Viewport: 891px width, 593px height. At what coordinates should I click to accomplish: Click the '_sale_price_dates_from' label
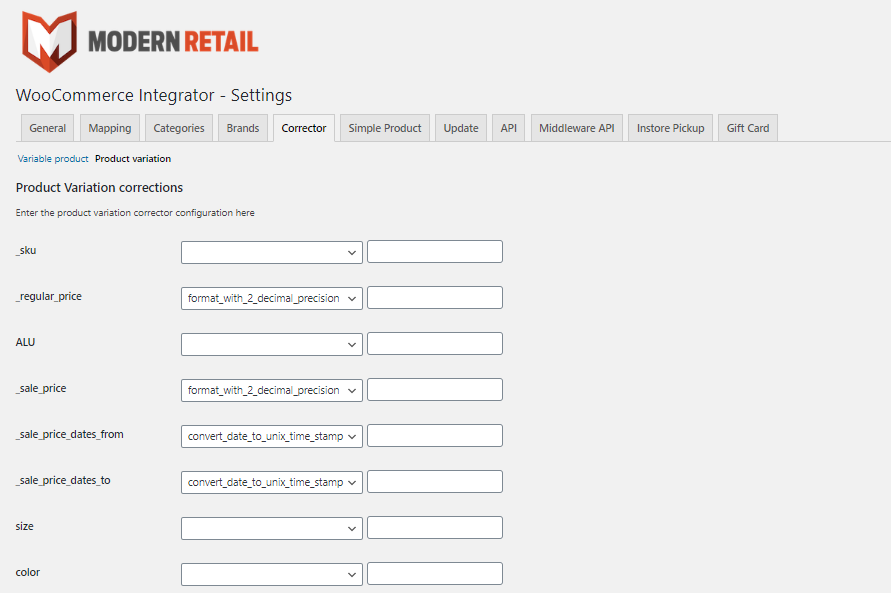click(x=69, y=435)
